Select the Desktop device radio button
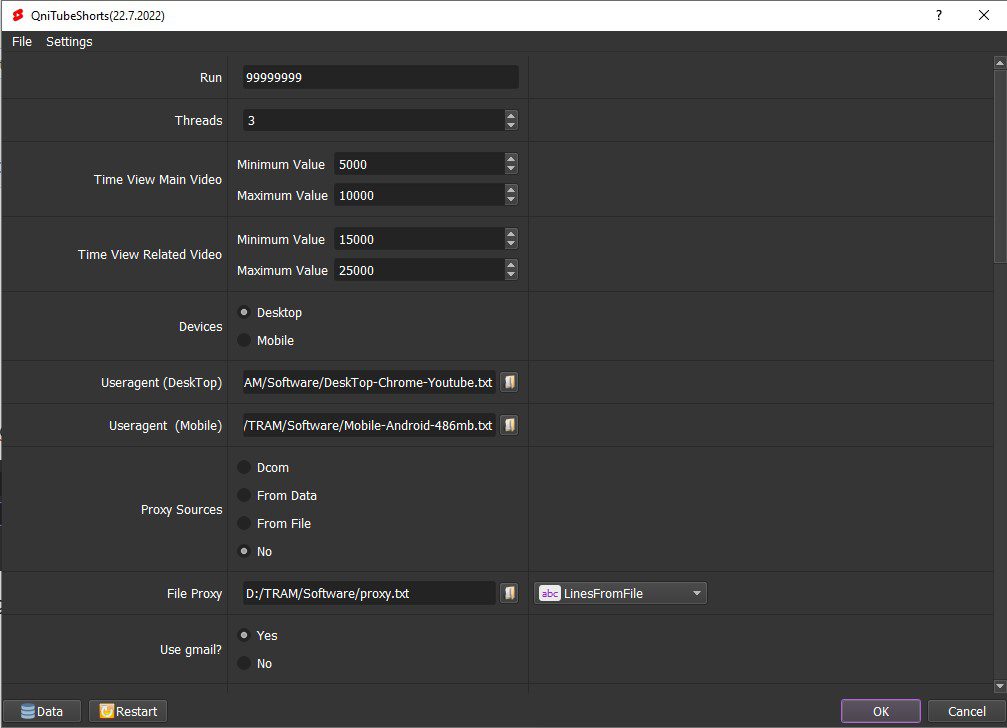1007x728 pixels. tap(244, 313)
